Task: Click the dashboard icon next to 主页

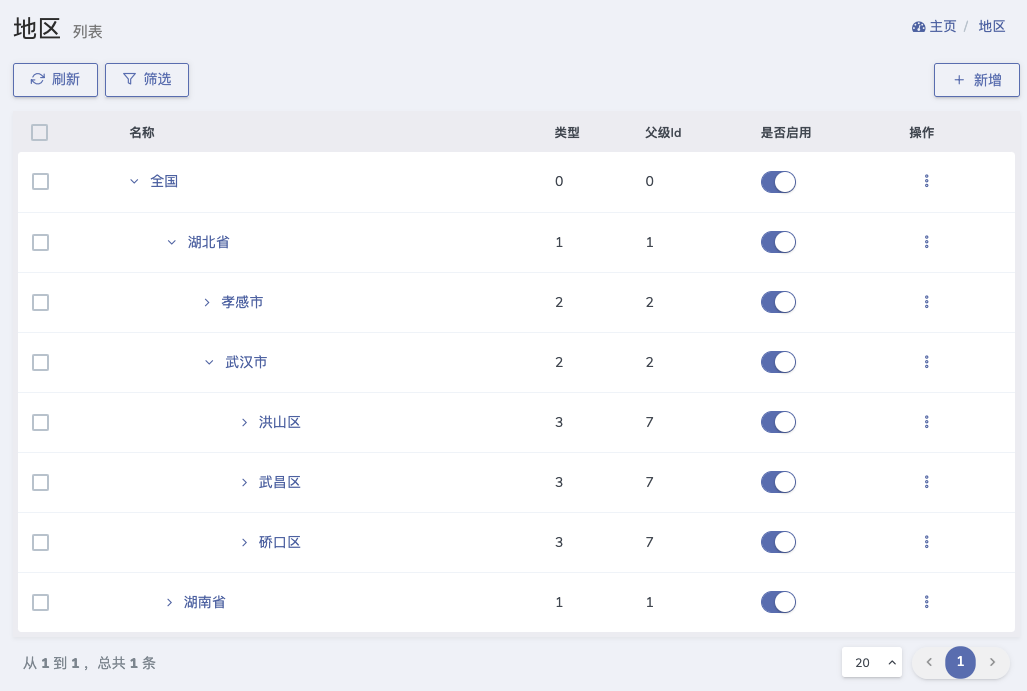Action: point(918,27)
